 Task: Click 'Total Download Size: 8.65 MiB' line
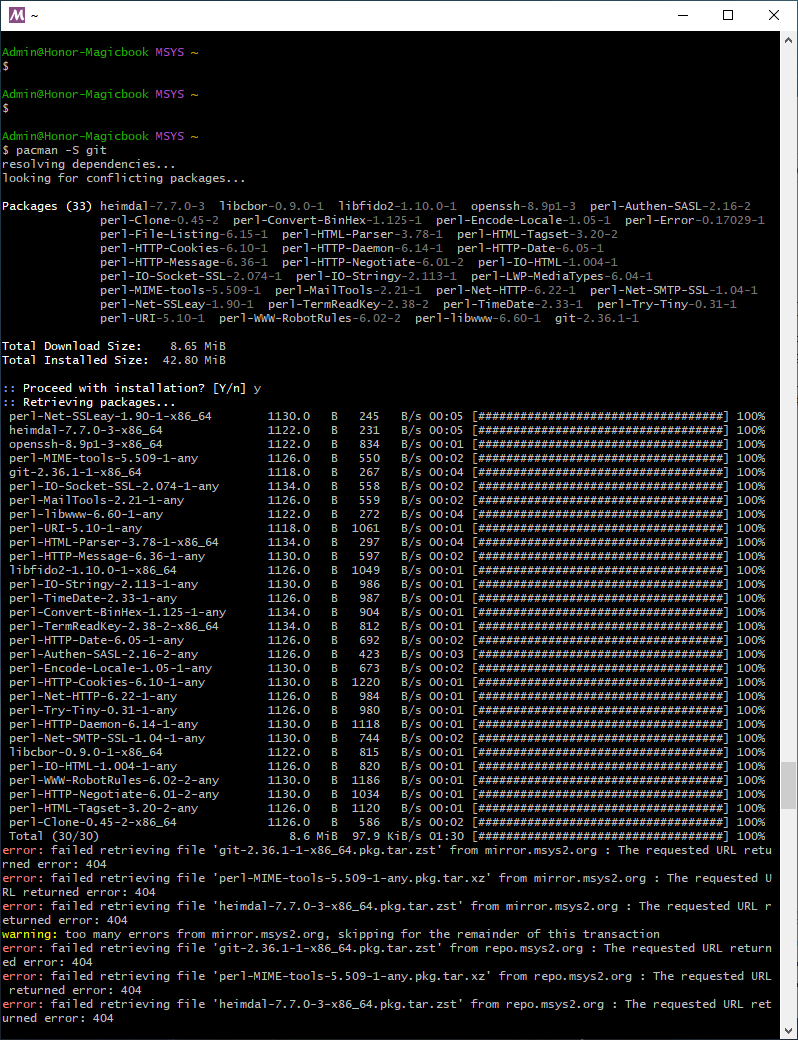(114, 346)
